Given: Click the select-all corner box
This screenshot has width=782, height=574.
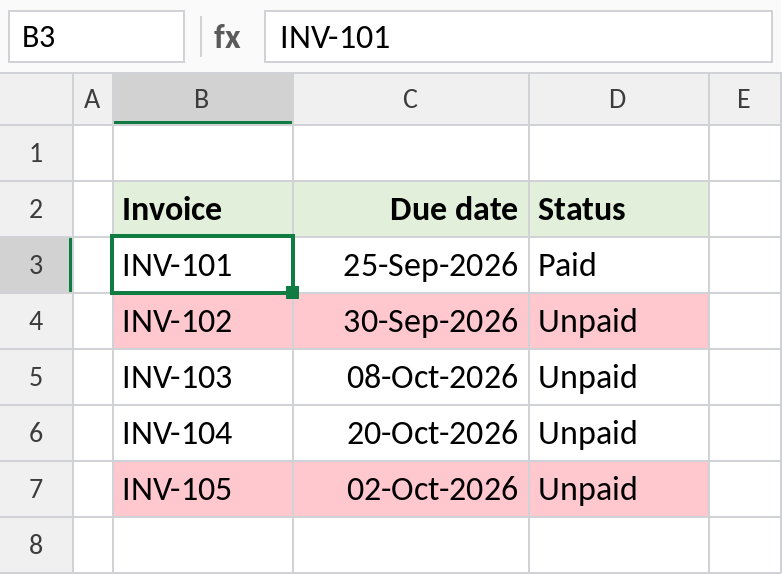Looking at the screenshot, I should (x=36, y=99).
